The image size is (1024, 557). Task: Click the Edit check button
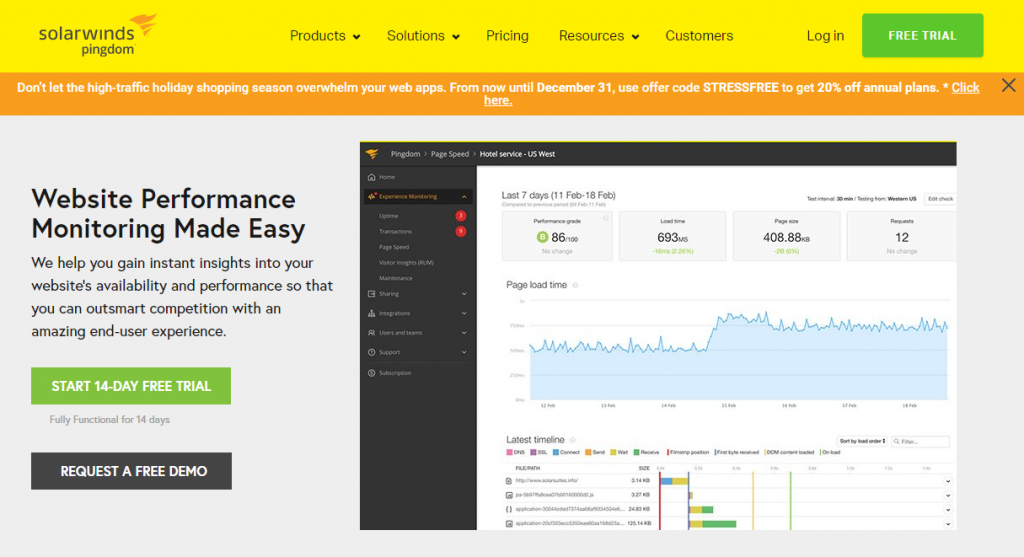click(940, 199)
